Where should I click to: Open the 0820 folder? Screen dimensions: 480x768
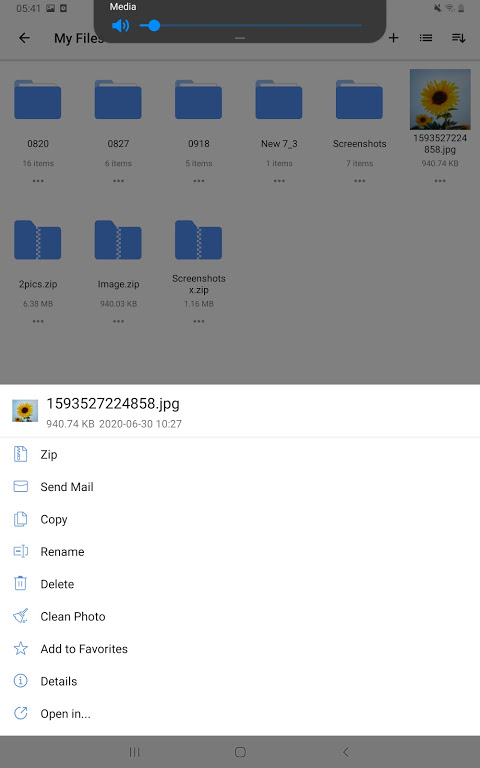pyautogui.click(x=38, y=99)
